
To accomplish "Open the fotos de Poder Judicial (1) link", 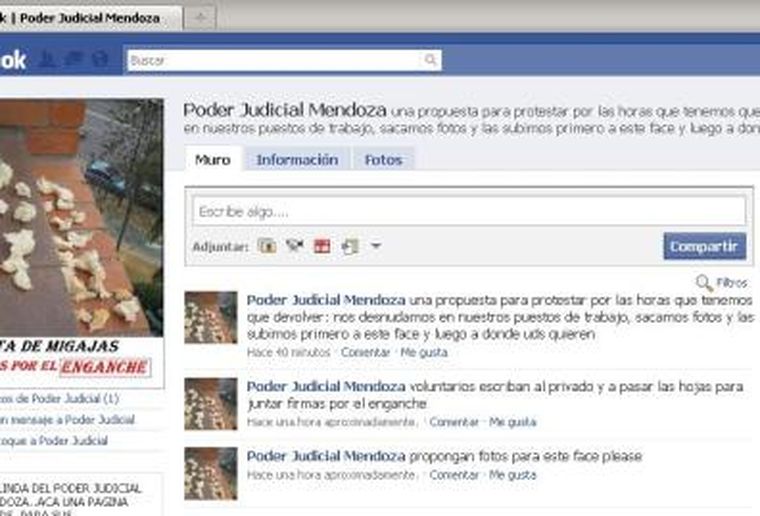I will click(59, 399).
